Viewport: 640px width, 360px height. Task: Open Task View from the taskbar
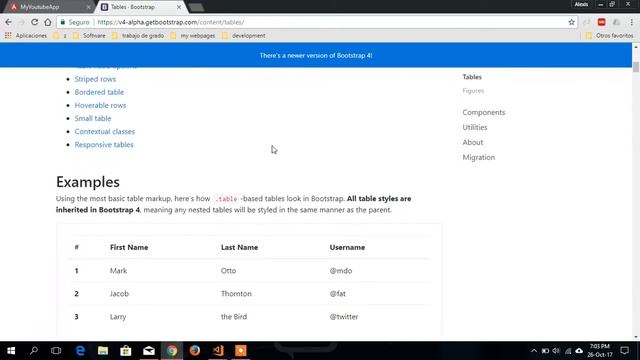click(x=56, y=351)
